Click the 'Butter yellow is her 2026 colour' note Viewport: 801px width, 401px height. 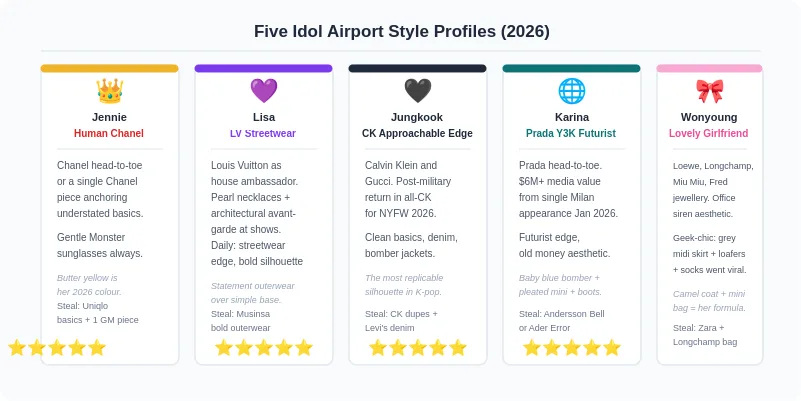pos(89,285)
